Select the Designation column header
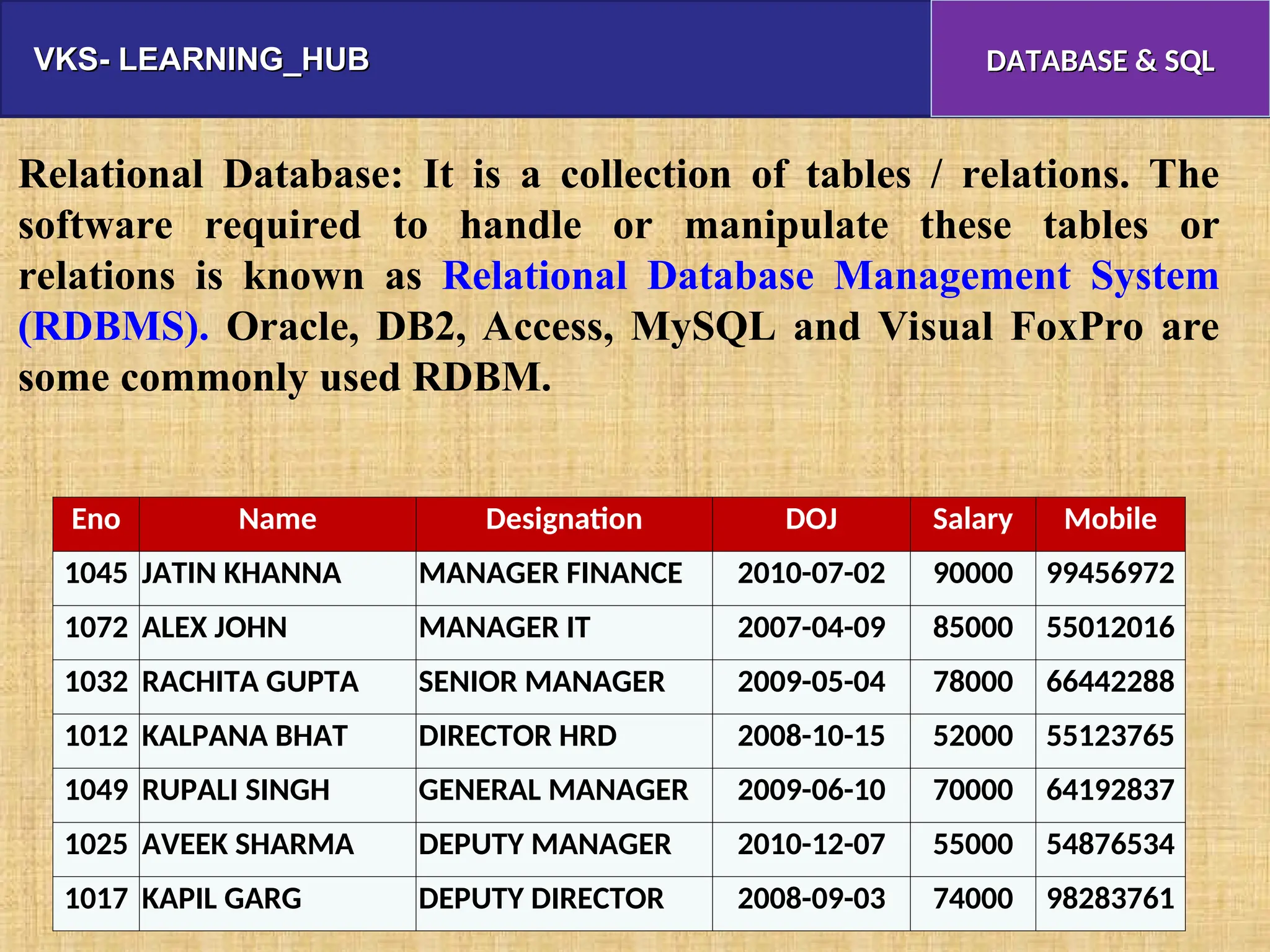This screenshot has width=1270, height=952. click(x=564, y=524)
